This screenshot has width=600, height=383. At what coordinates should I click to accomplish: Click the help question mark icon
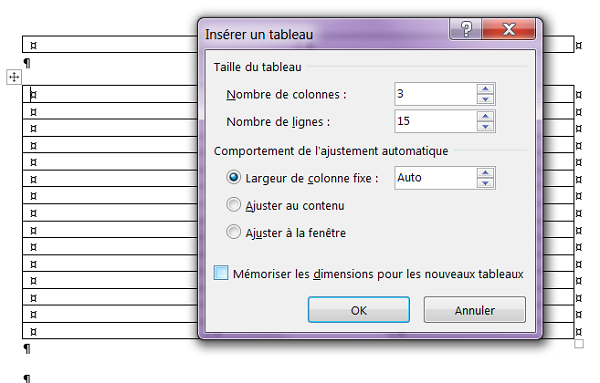coord(465,29)
